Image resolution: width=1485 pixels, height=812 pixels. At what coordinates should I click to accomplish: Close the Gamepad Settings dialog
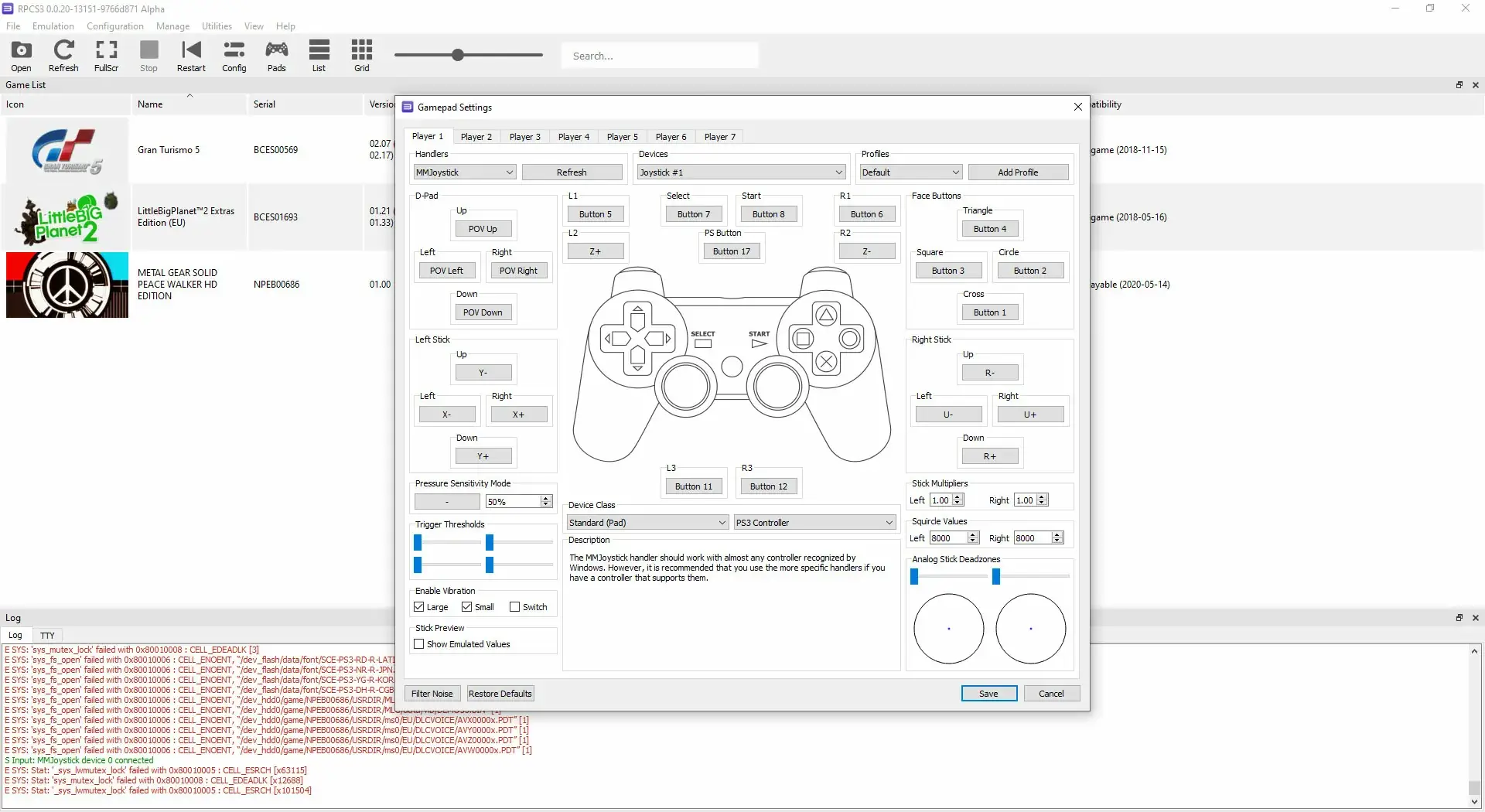[1077, 107]
